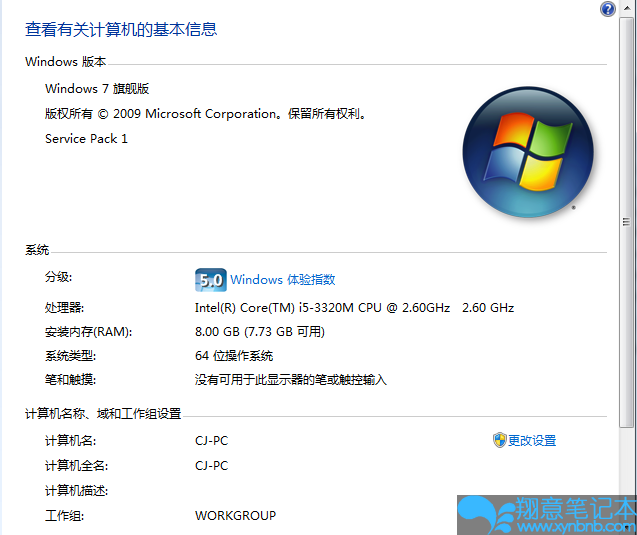Click the 计算机名称、域和工作组设置 section label
This screenshot has width=637, height=535.
(x=103, y=414)
